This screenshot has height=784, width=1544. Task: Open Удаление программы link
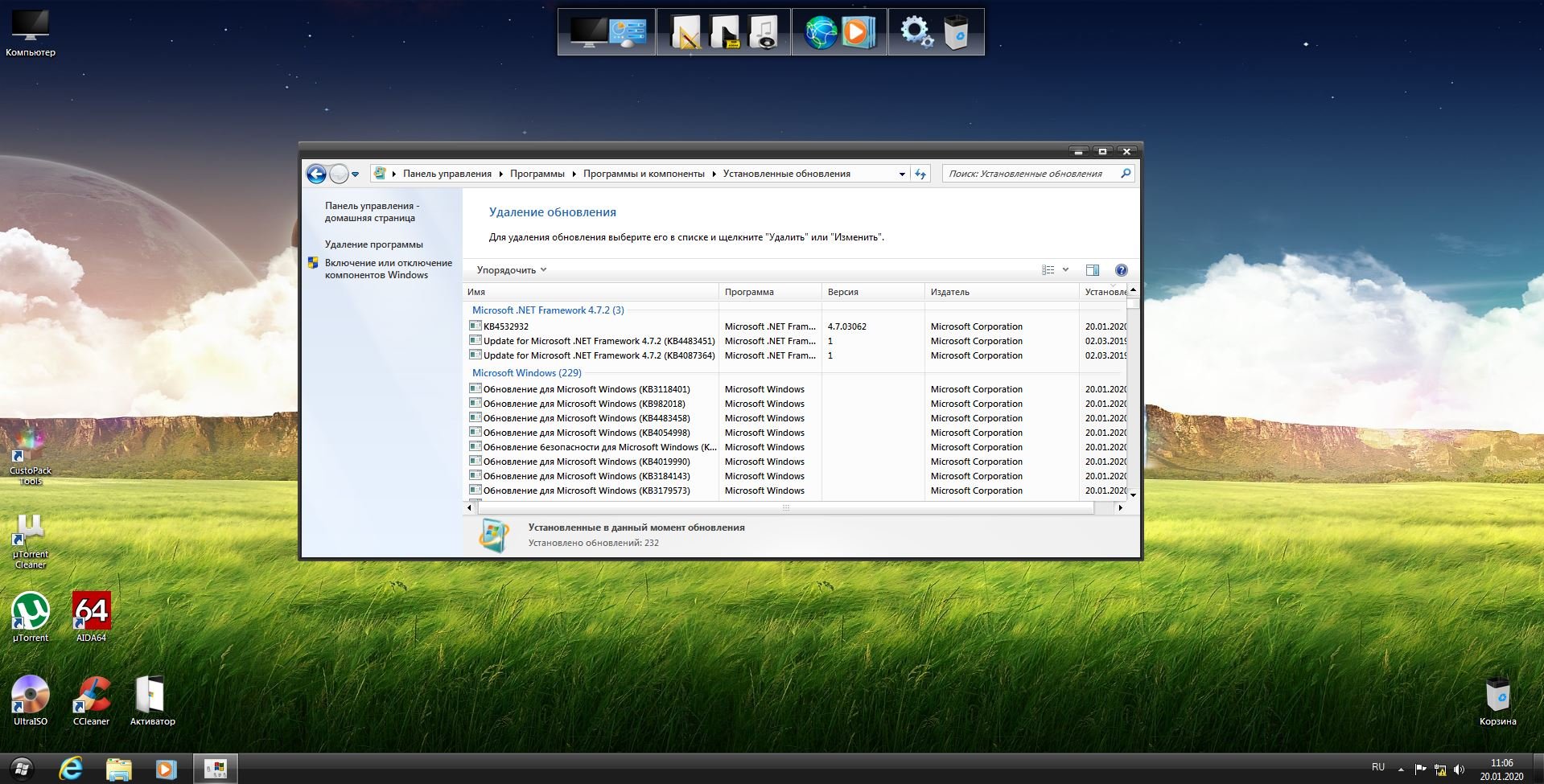[x=374, y=244]
